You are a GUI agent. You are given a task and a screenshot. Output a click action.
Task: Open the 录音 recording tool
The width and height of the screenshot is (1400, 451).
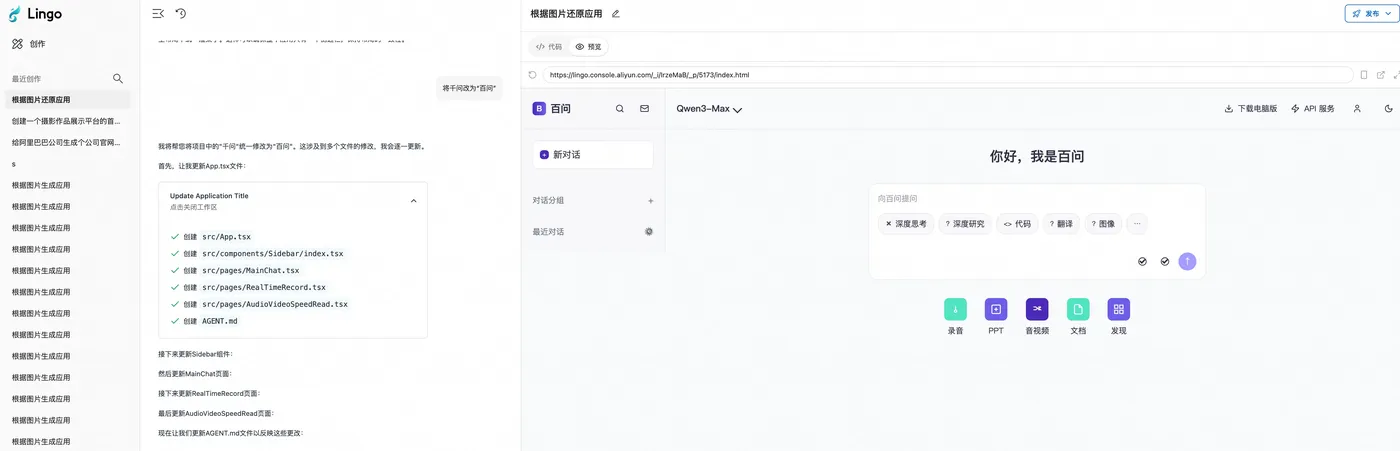tap(955, 316)
